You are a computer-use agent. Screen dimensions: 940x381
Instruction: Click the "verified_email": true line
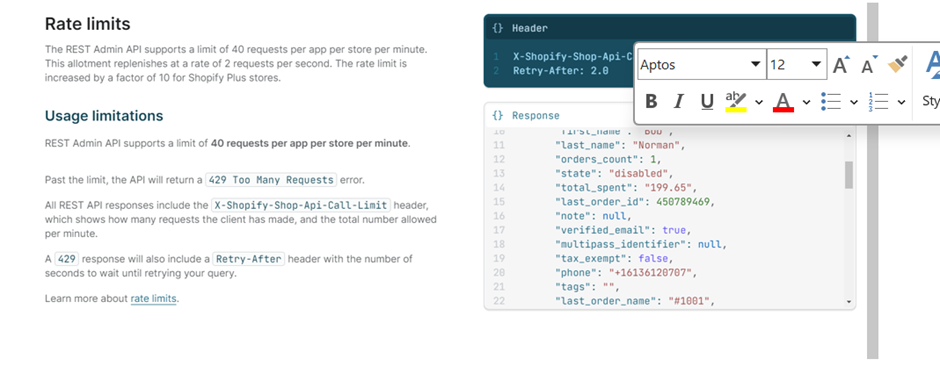[x=624, y=230]
